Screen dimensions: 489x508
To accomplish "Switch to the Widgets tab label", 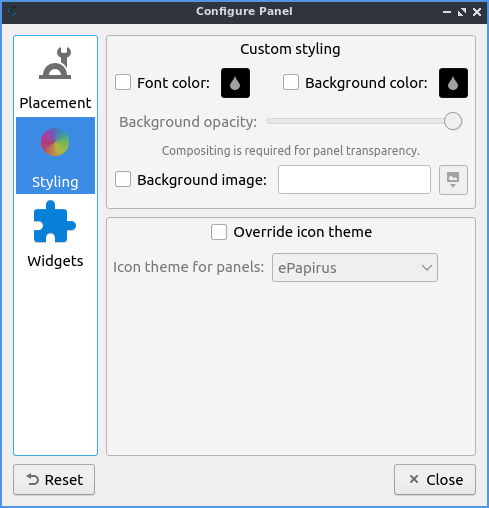I will 55,261.
